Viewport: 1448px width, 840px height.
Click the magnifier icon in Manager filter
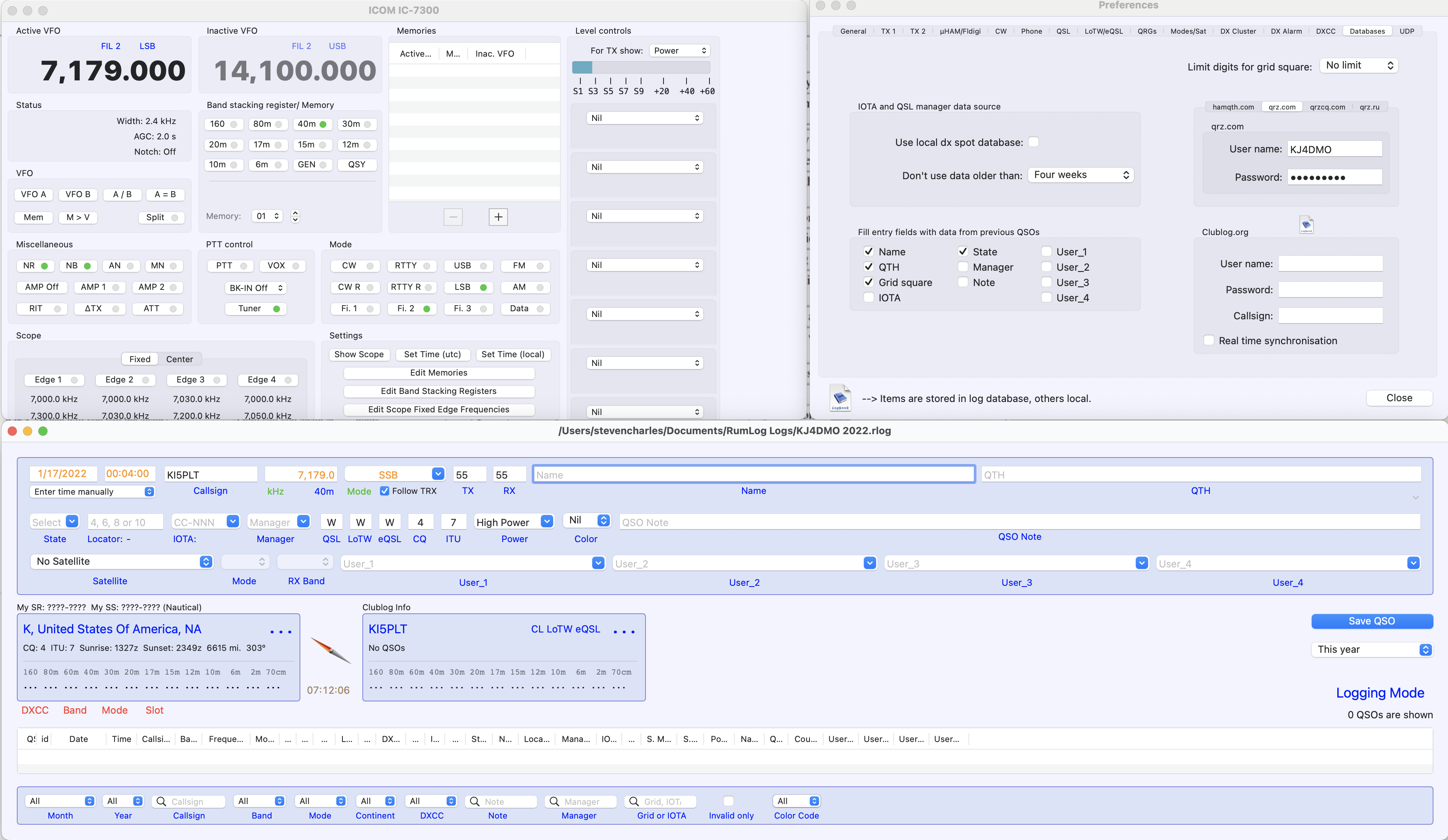[554, 801]
